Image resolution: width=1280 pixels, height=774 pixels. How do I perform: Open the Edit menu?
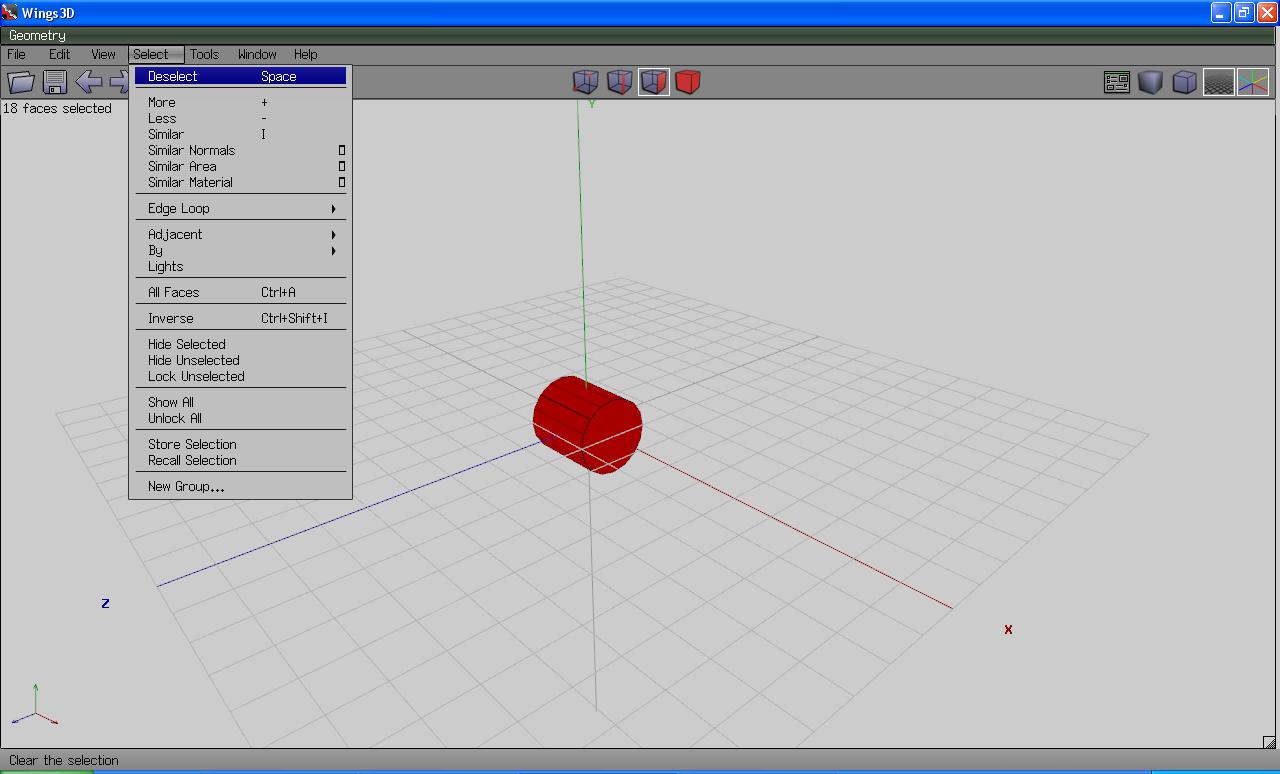[x=60, y=54]
